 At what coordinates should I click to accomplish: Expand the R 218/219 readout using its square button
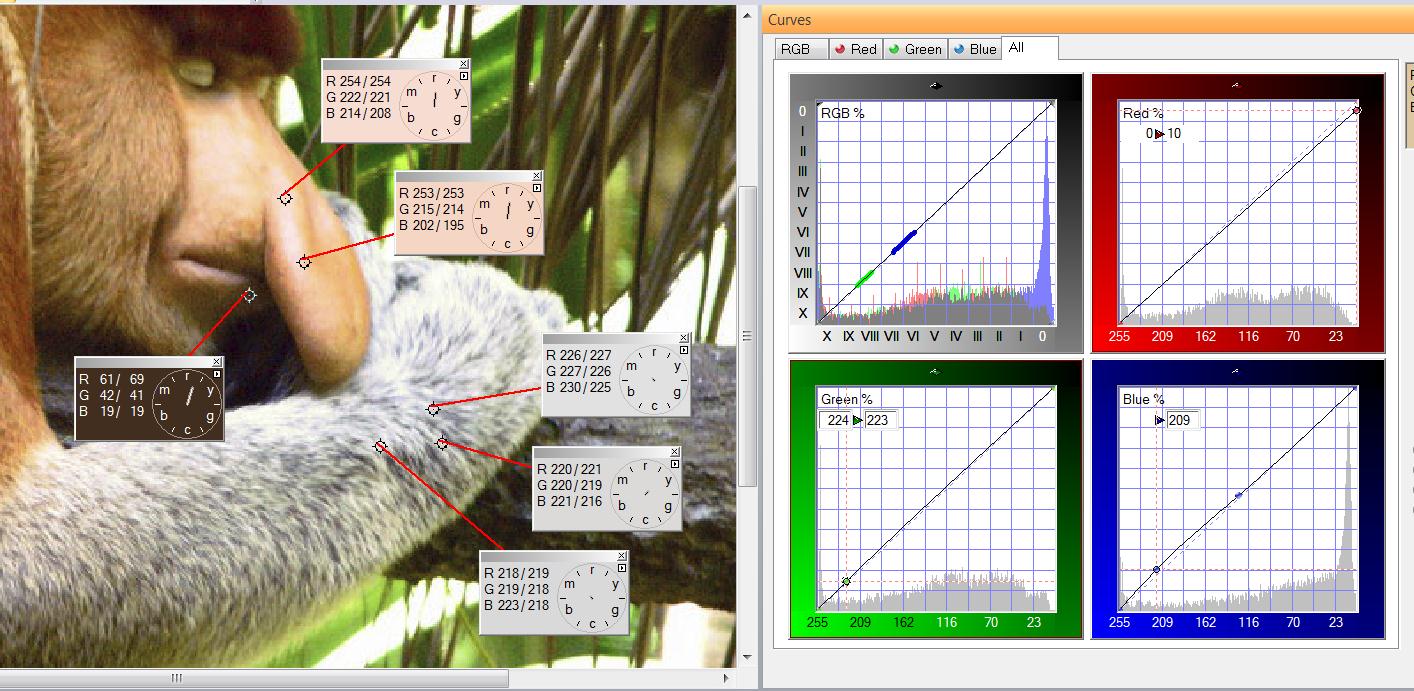[x=622, y=568]
